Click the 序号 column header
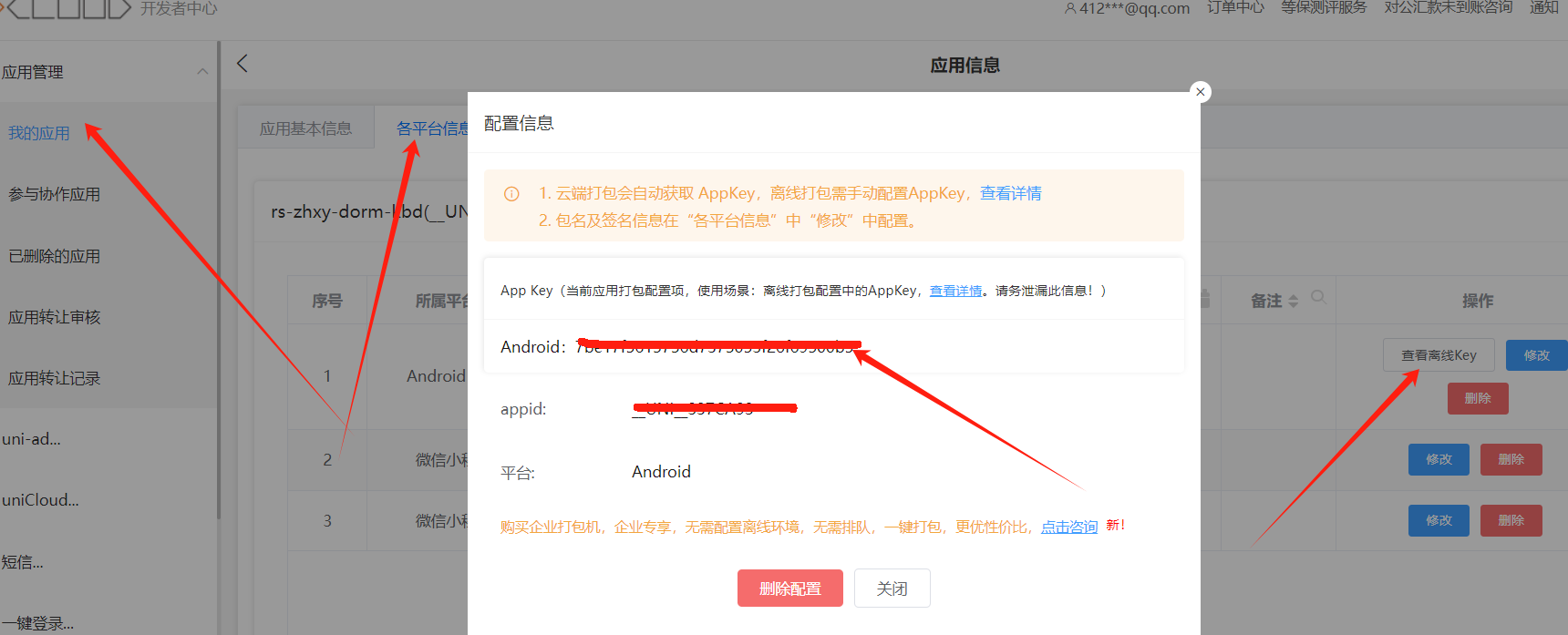Viewport: 1568px width, 635px height. (327, 301)
